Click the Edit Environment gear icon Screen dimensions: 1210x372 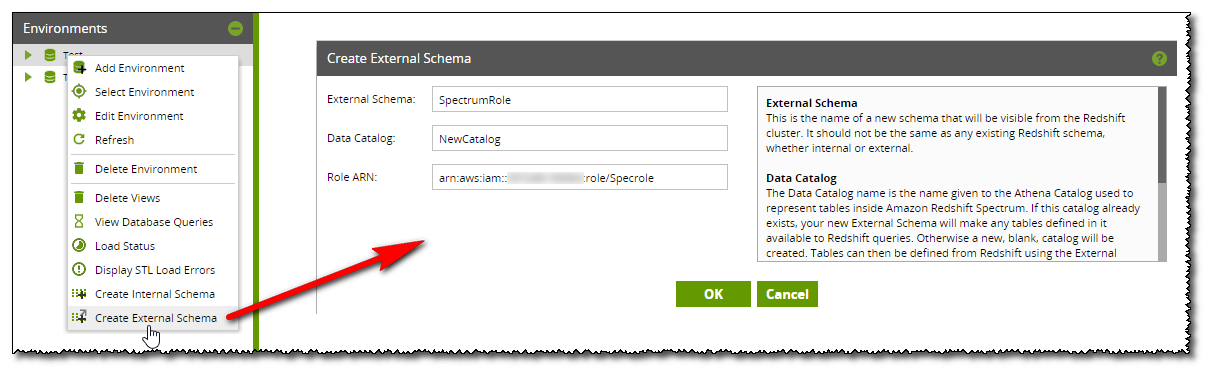(x=79, y=116)
